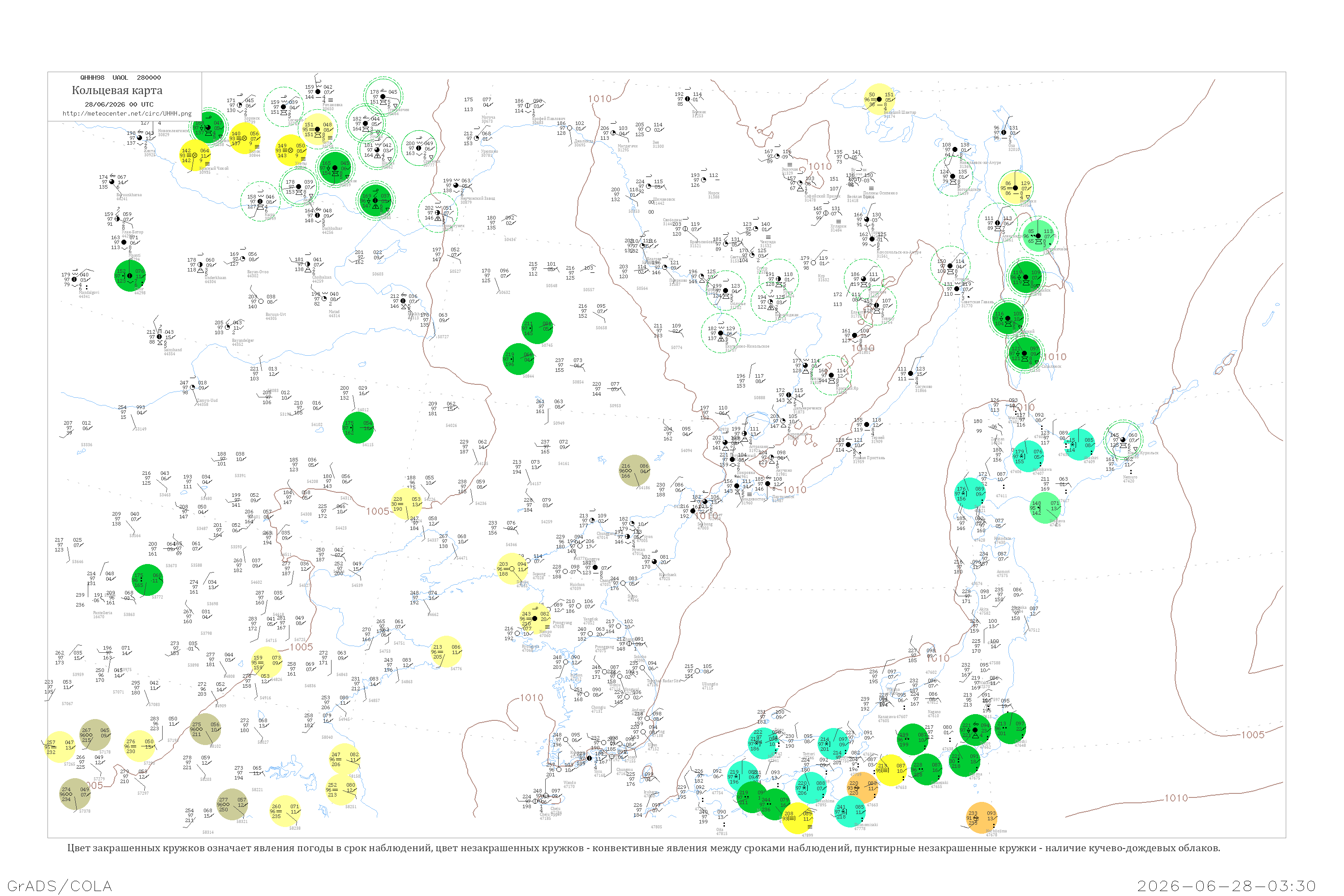Click the station label "Полины Осипенко"
This screenshot has height=896, width=1344.
[x=880, y=193]
